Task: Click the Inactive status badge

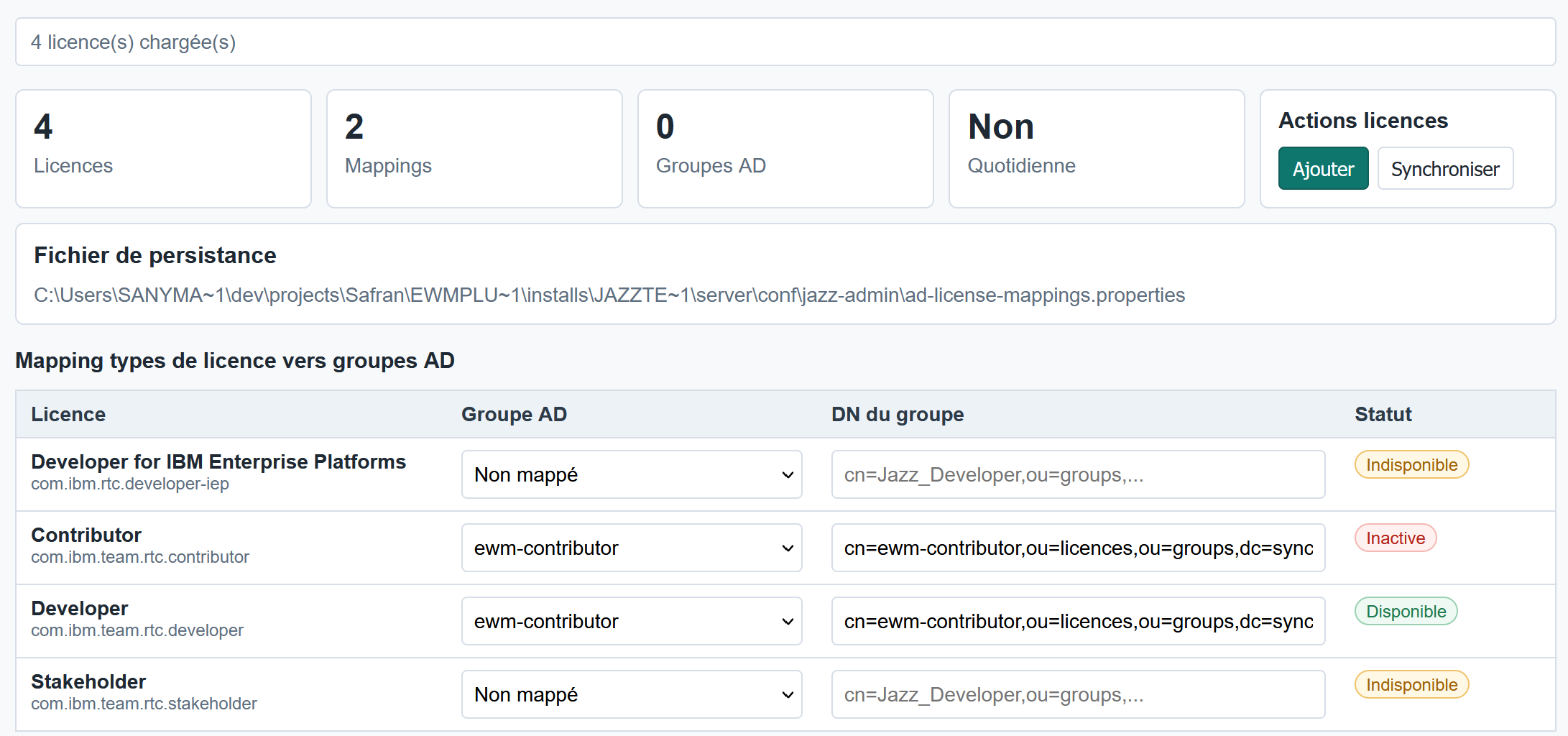Action: tap(1396, 538)
